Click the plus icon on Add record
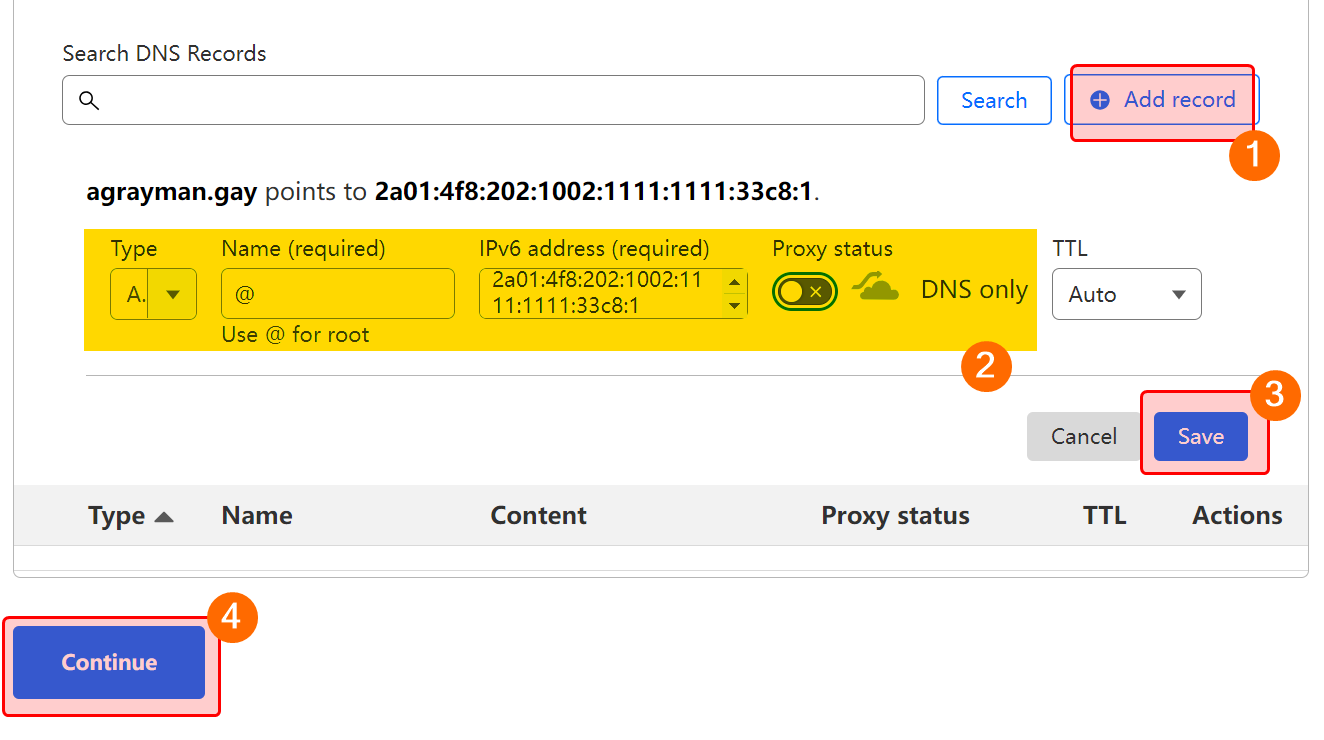Viewport: 1324px width, 740px height. (1100, 100)
